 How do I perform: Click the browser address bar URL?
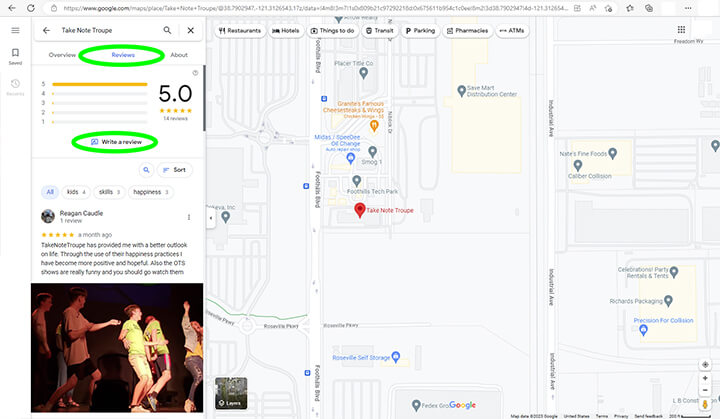[316, 8]
